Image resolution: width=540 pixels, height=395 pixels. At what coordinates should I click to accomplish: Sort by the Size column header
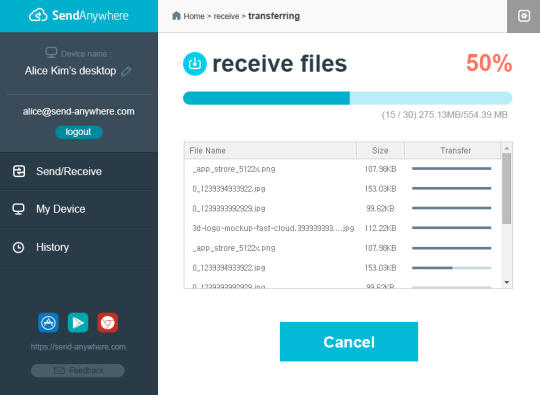(x=380, y=150)
